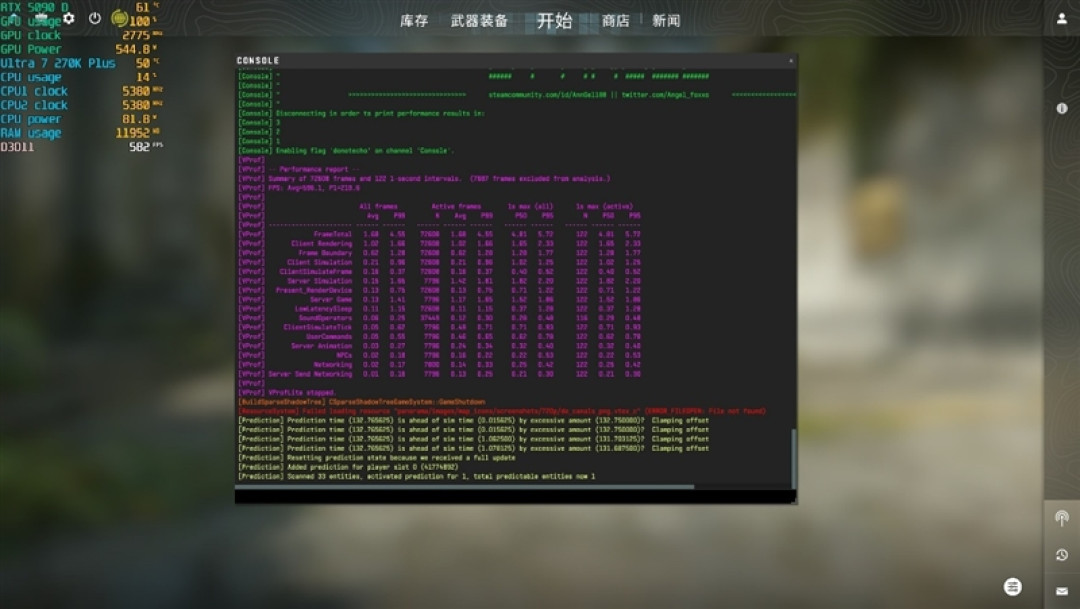Go to the home icon in top-left
This screenshot has height=609, width=1080.
point(15,18)
